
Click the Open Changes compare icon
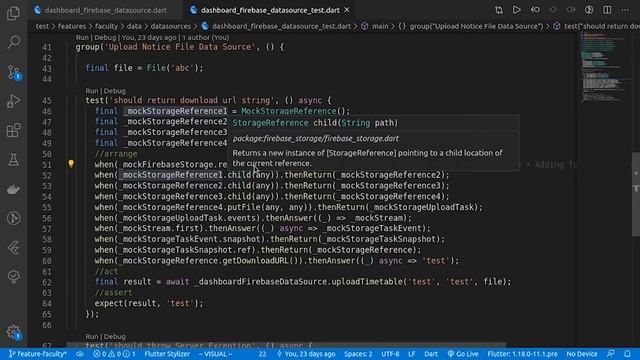(x=499, y=10)
